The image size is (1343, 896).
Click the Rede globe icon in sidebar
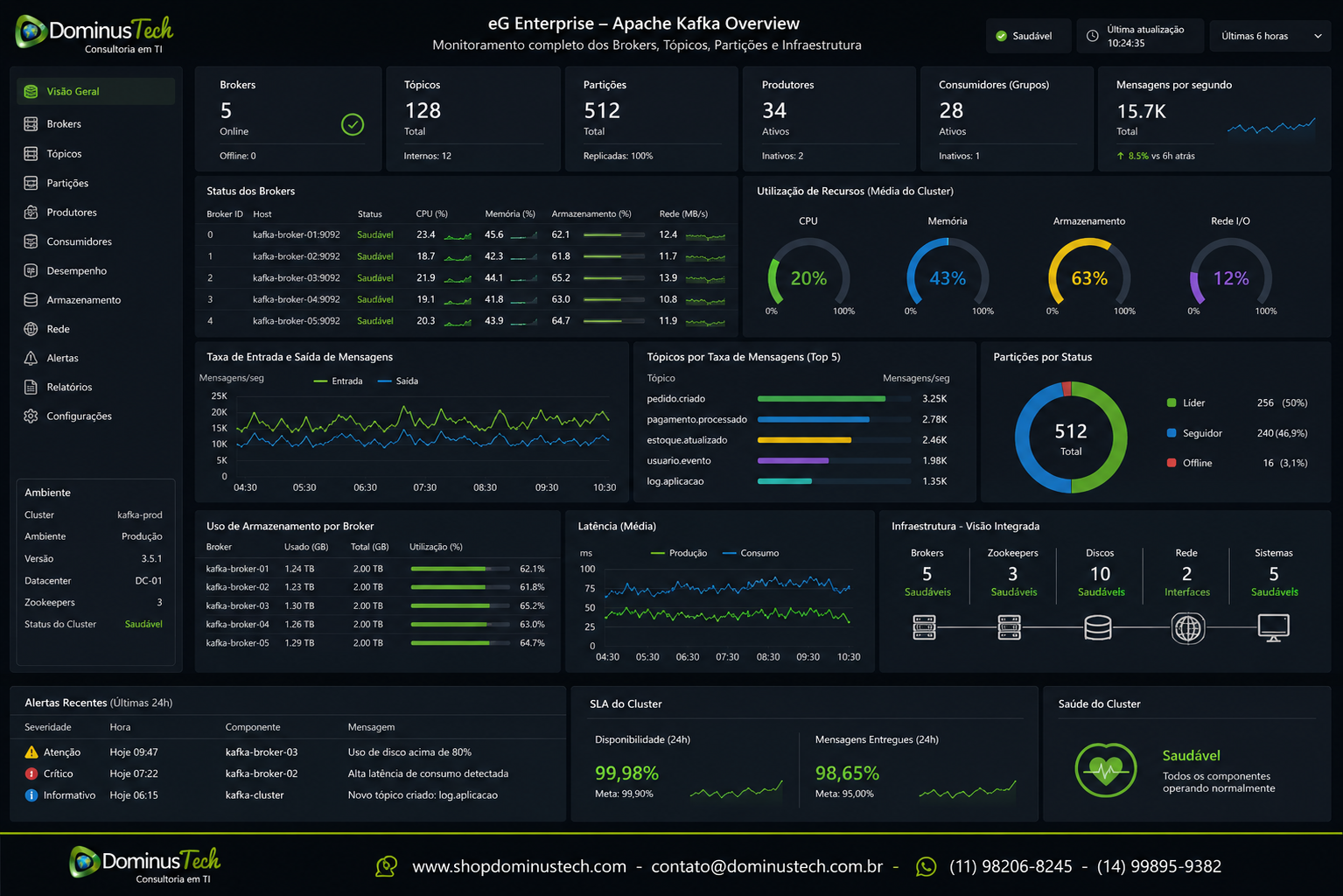pos(31,329)
